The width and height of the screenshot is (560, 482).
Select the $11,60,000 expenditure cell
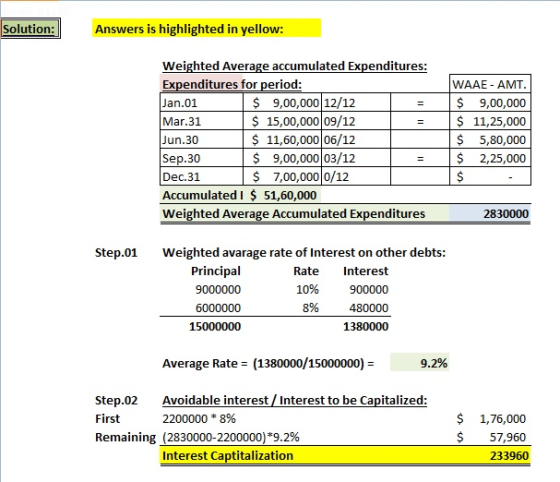tap(282, 140)
